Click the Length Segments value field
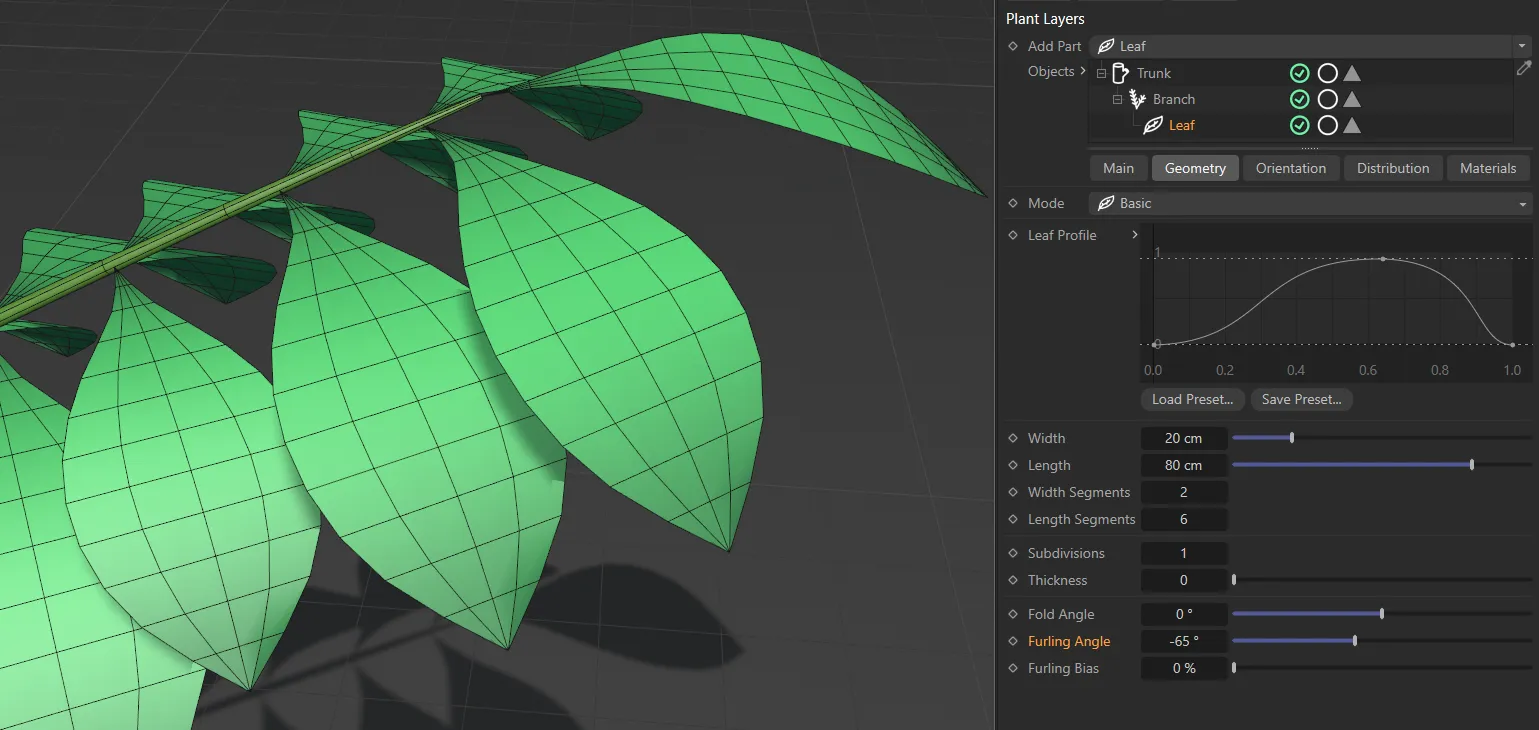The width and height of the screenshot is (1539, 730). [1184, 519]
